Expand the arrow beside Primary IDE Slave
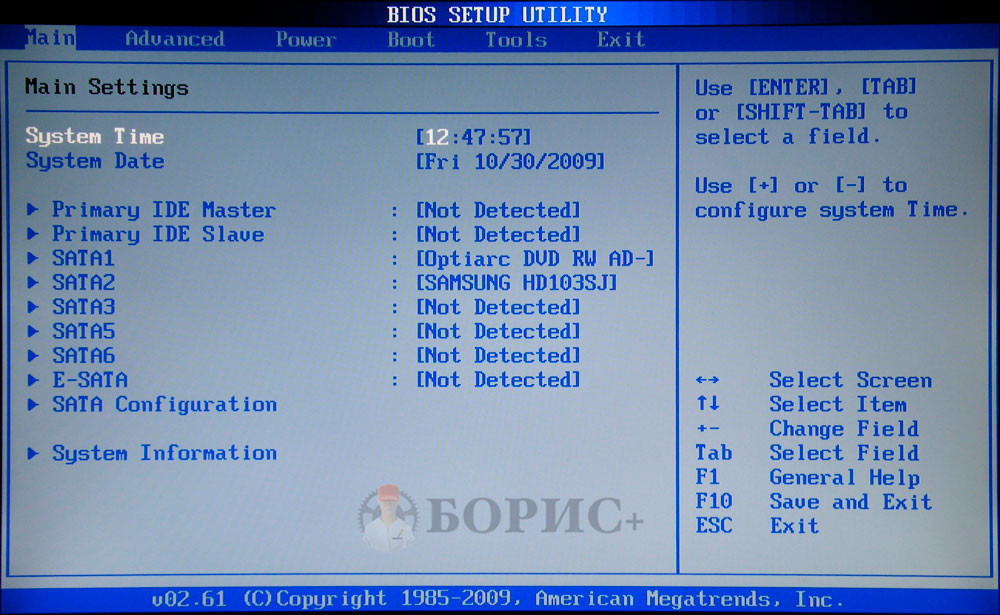1000x615 pixels. [x=33, y=233]
